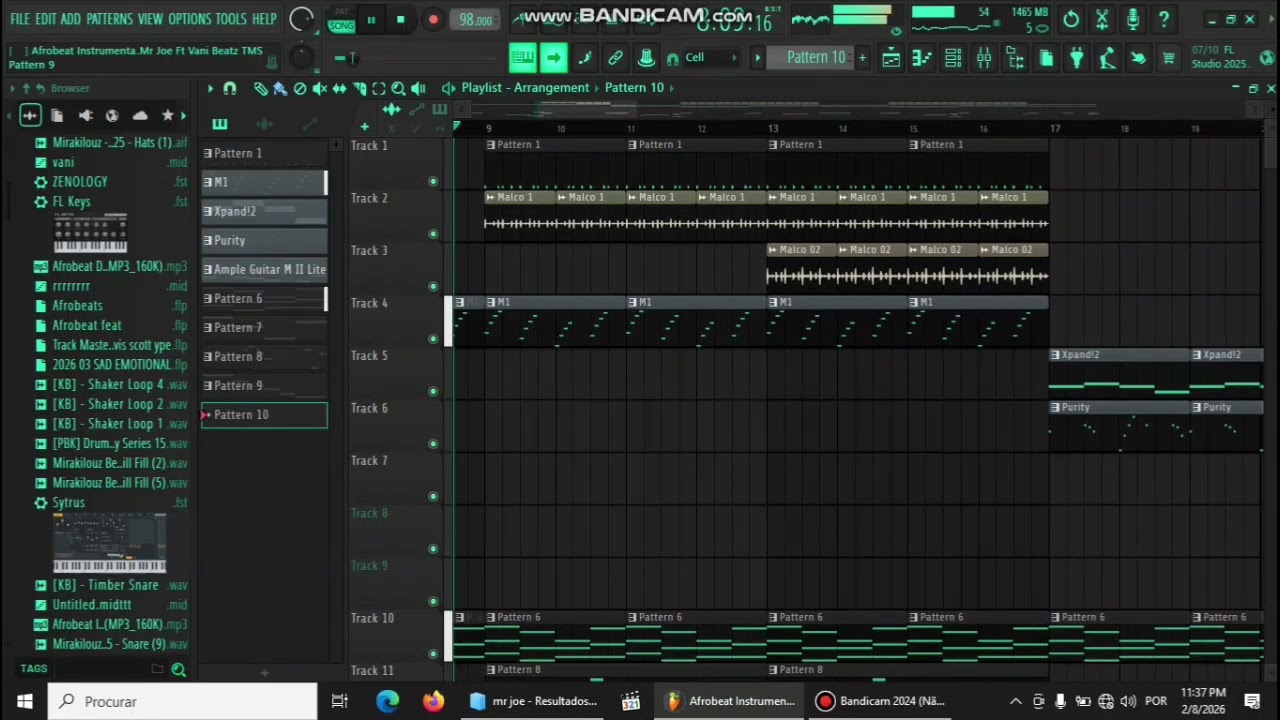This screenshot has width=1280, height=720.
Task: Select the Zoom magnifier tool in playlist
Action: 398,88
